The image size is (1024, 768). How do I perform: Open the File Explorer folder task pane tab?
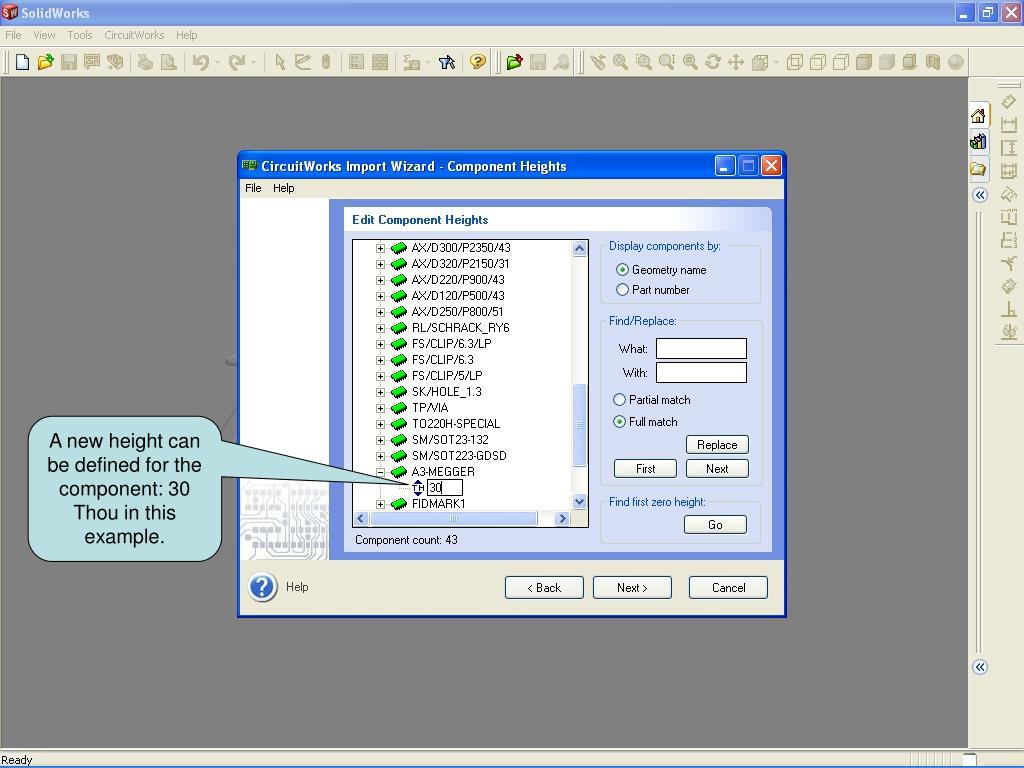coord(978,169)
